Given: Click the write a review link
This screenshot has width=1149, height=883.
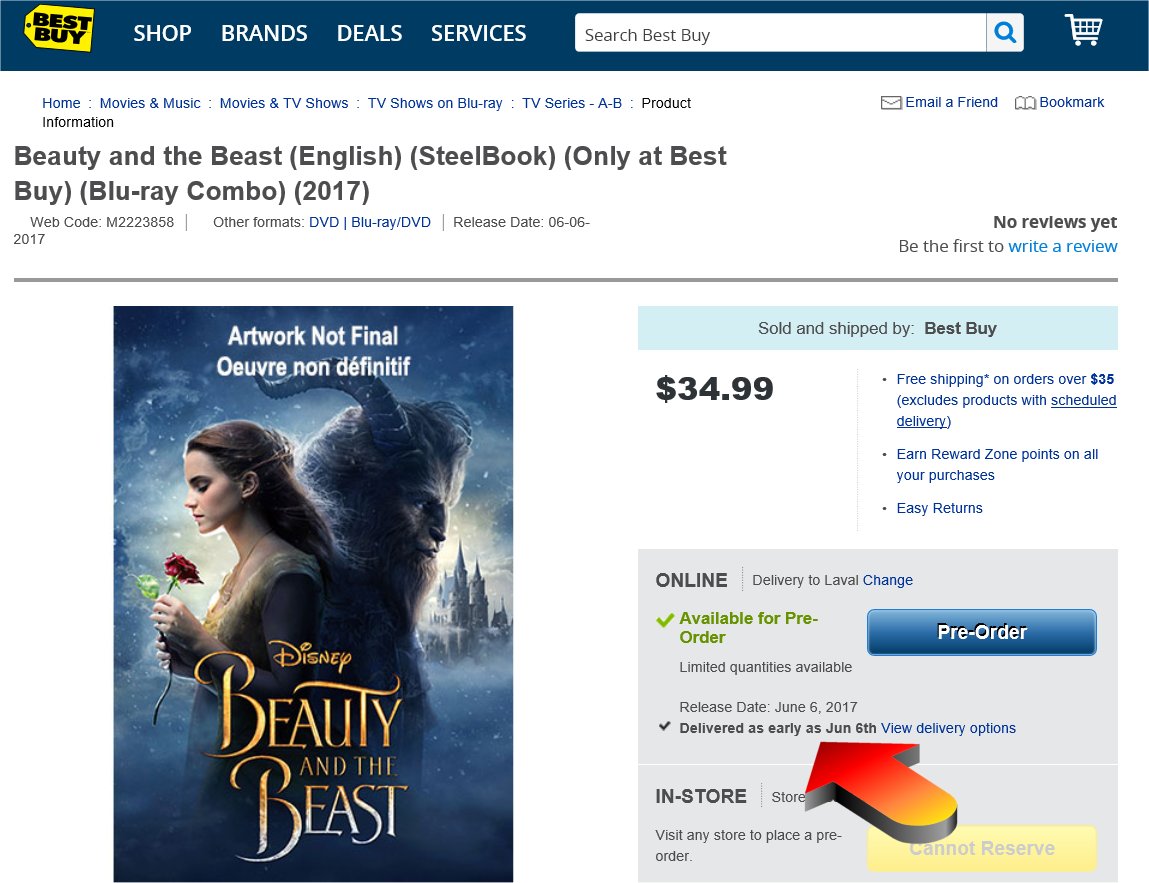Looking at the screenshot, I should click(1063, 246).
